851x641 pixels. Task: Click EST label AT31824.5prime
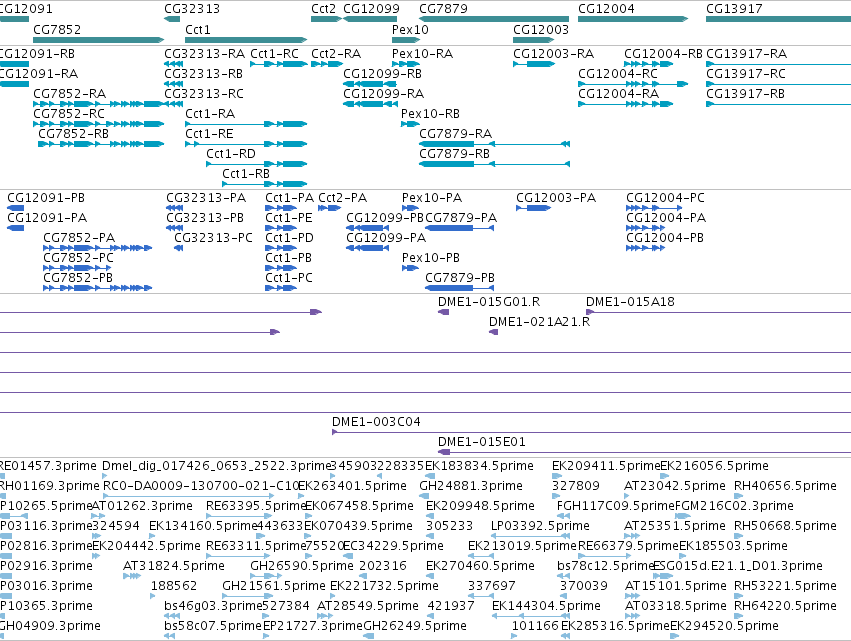174,566
